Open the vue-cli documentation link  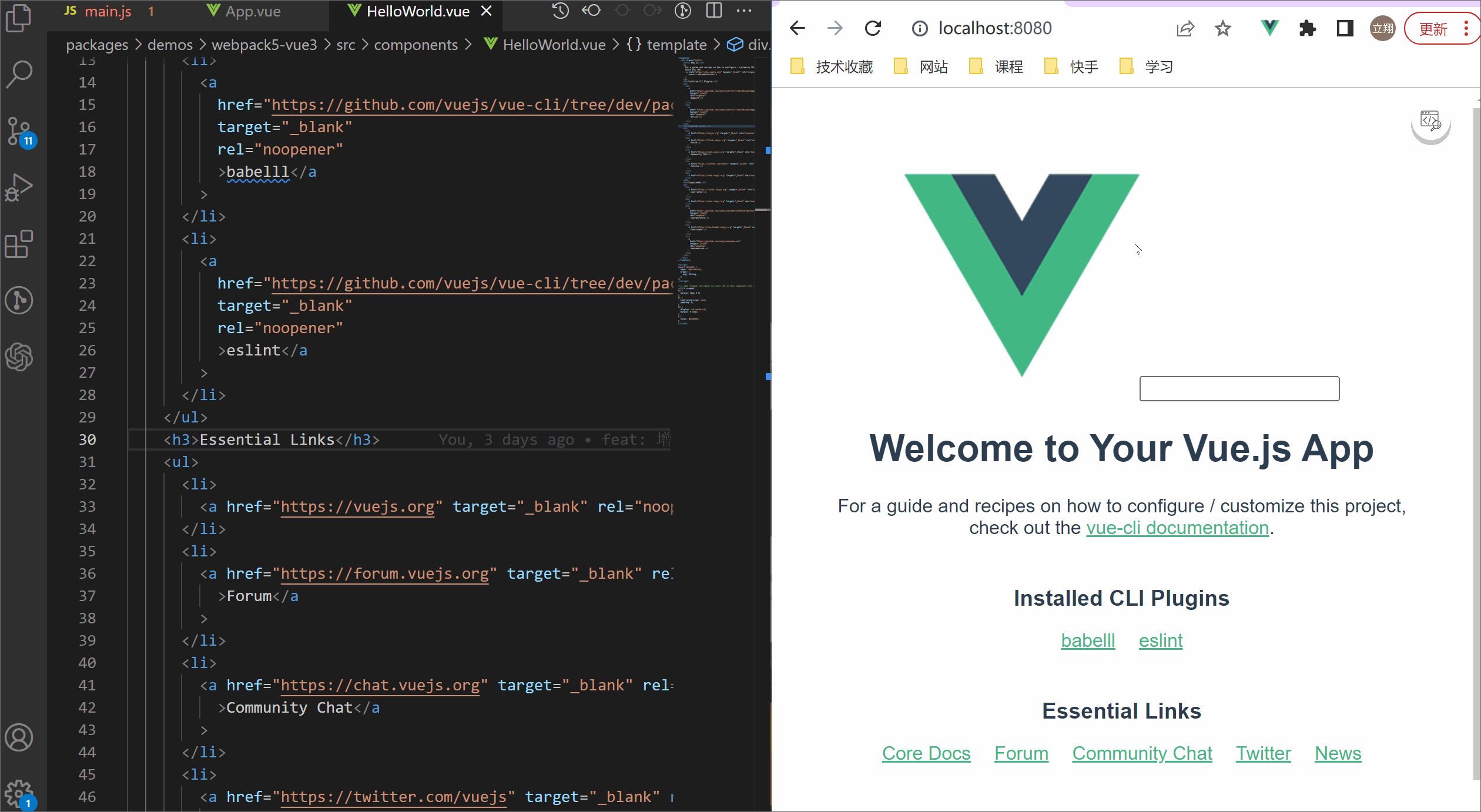[x=1177, y=527]
